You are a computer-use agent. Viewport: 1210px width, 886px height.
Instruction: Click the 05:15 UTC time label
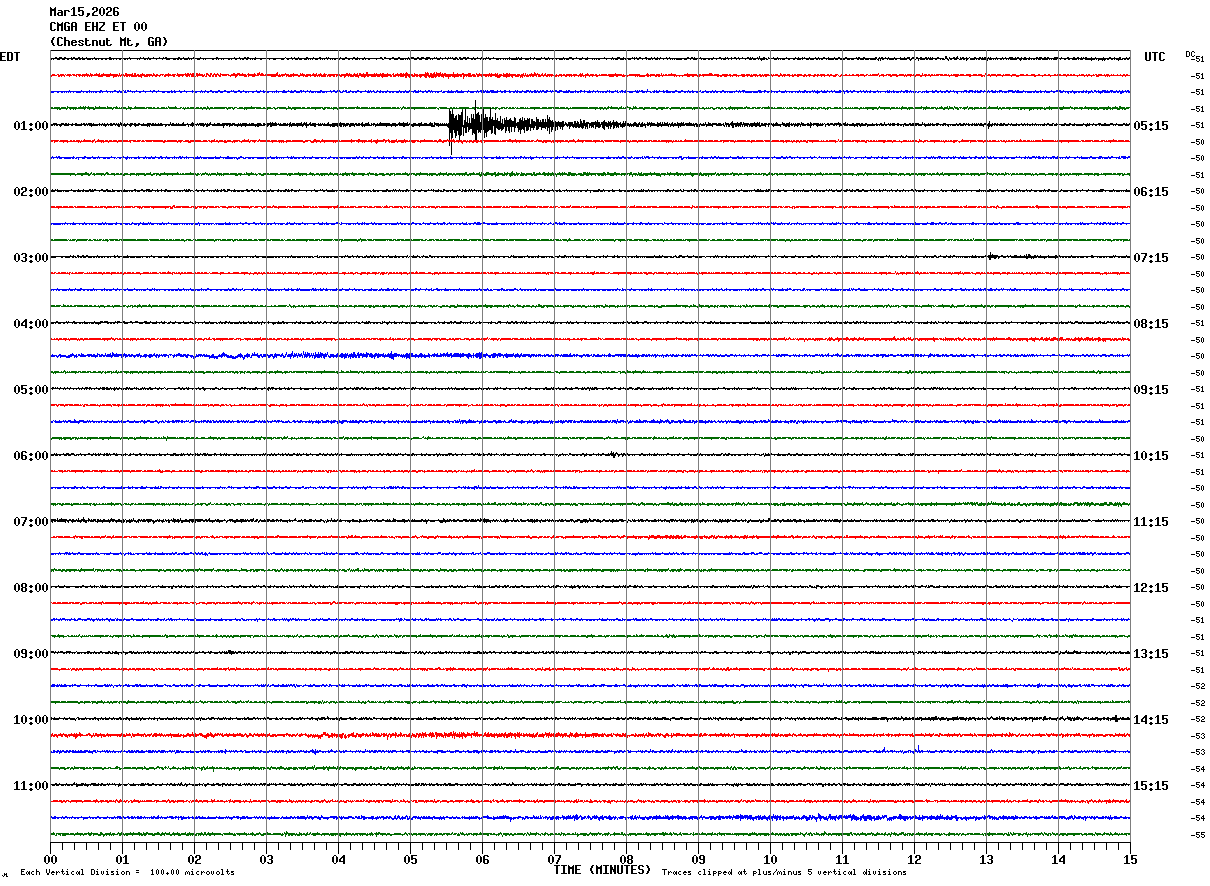[x=1150, y=126]
